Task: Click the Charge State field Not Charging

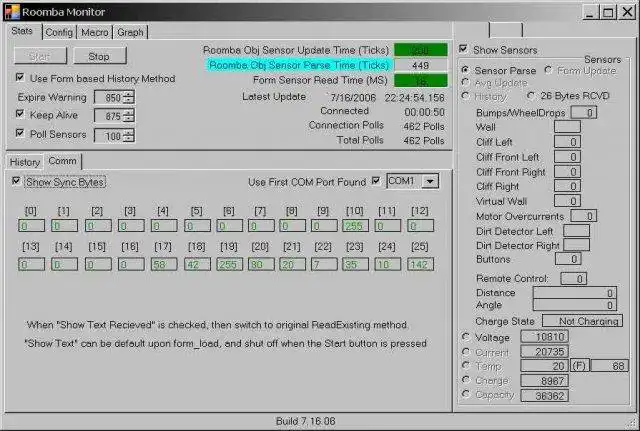Action: click(x=582, y=321)
